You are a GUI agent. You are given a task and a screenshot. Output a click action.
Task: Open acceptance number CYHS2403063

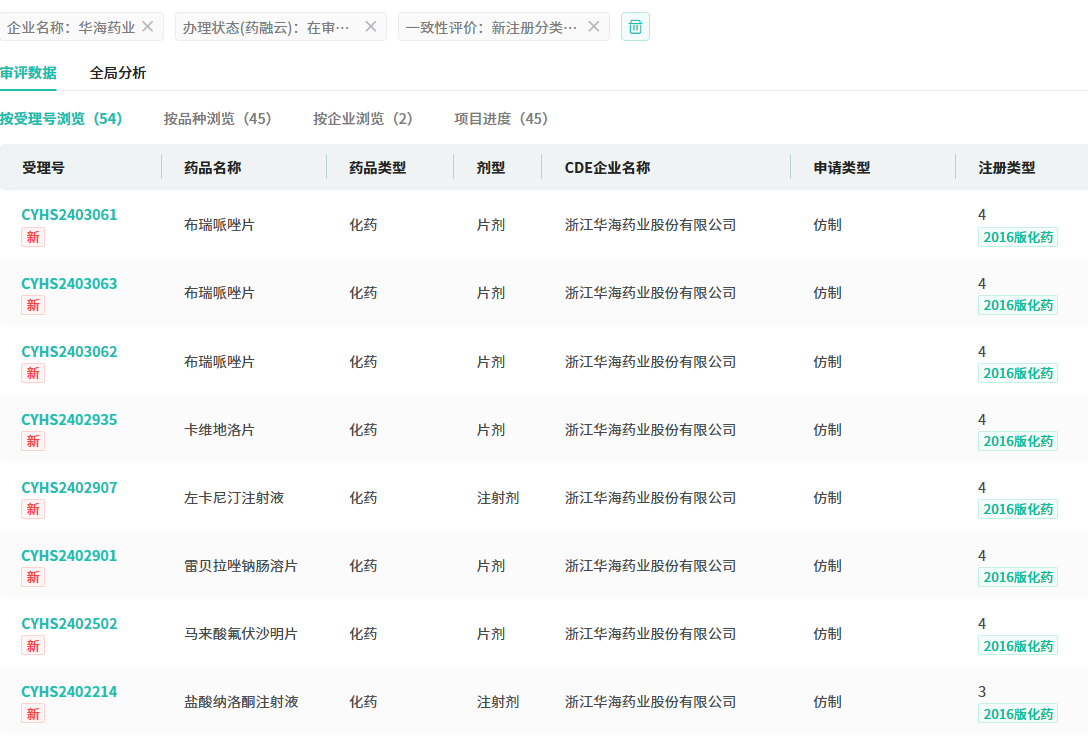(x=69, y=284)
